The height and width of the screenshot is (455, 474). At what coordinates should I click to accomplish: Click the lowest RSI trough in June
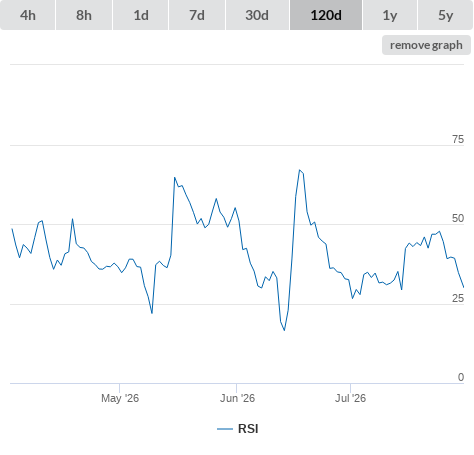click(284, 330)
